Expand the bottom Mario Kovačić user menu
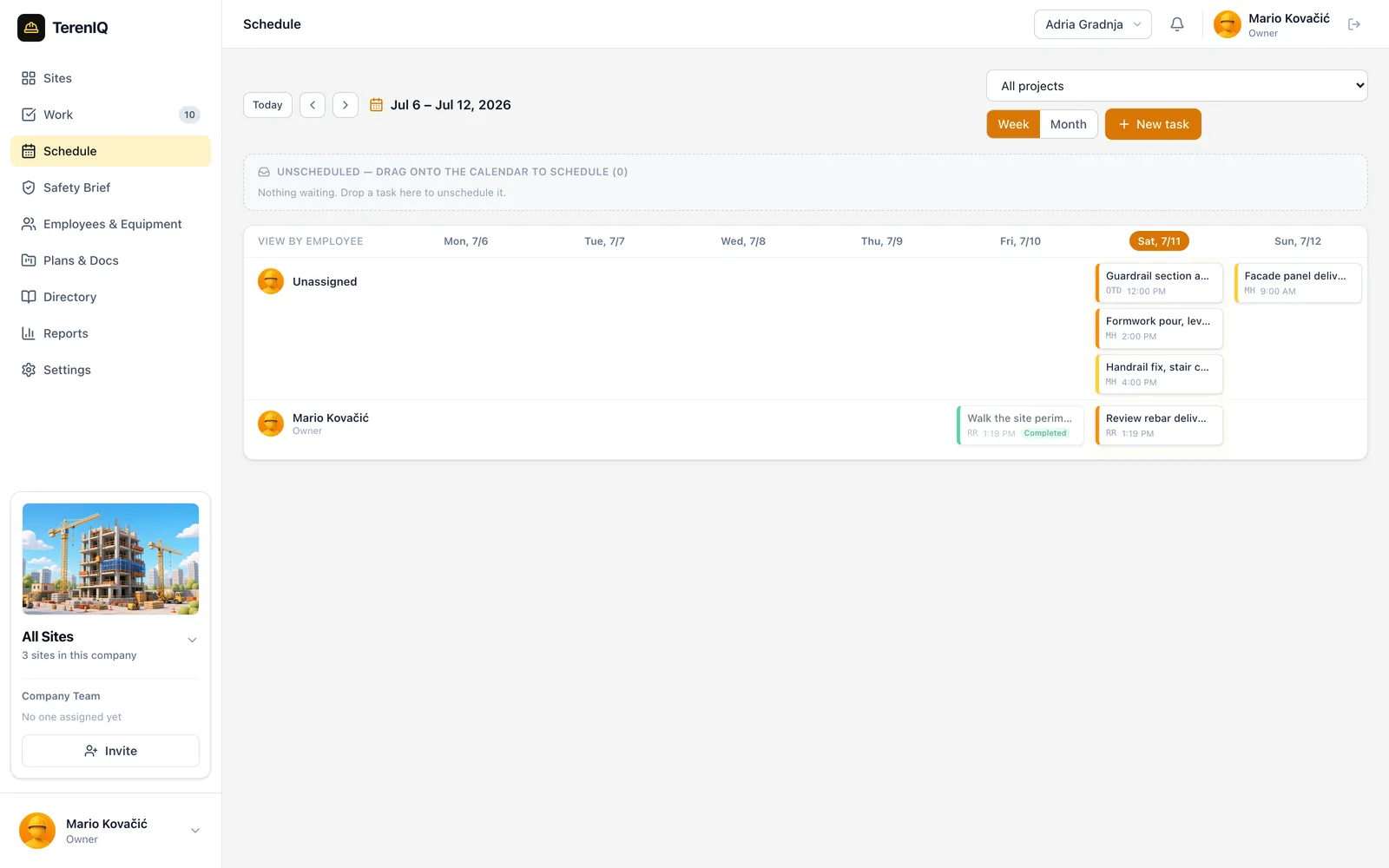1389x868 pixels. (195, 831)
